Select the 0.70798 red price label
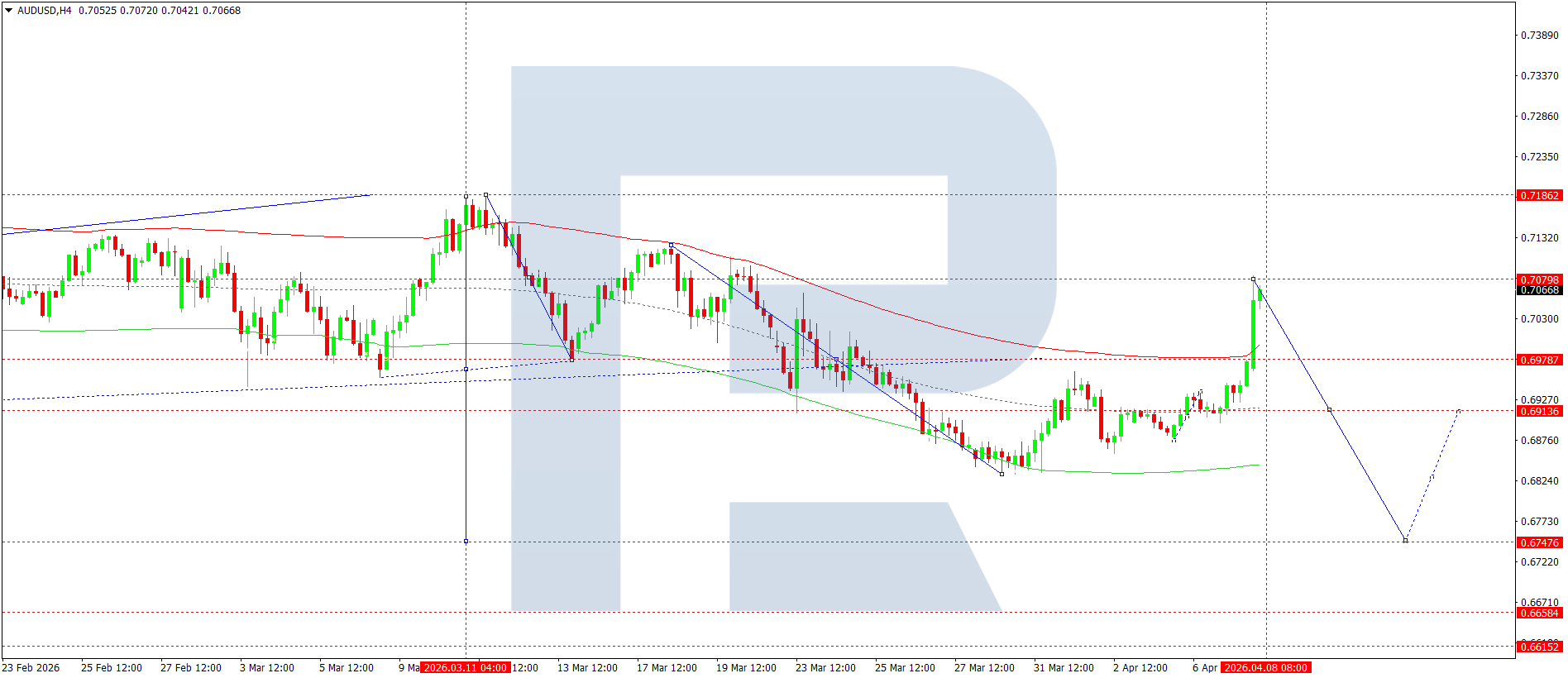The width and height of the screenshot is (1568, 678). [x=1539, y=280]
